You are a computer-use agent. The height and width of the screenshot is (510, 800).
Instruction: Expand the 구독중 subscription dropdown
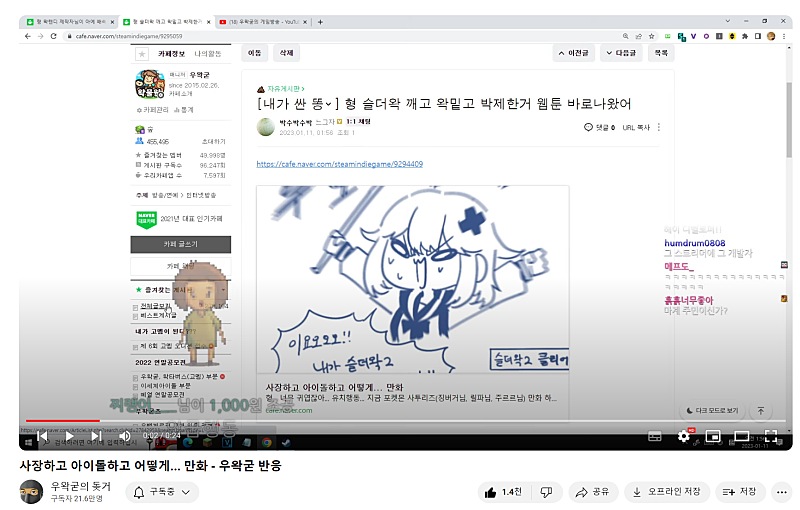[162, 492]
